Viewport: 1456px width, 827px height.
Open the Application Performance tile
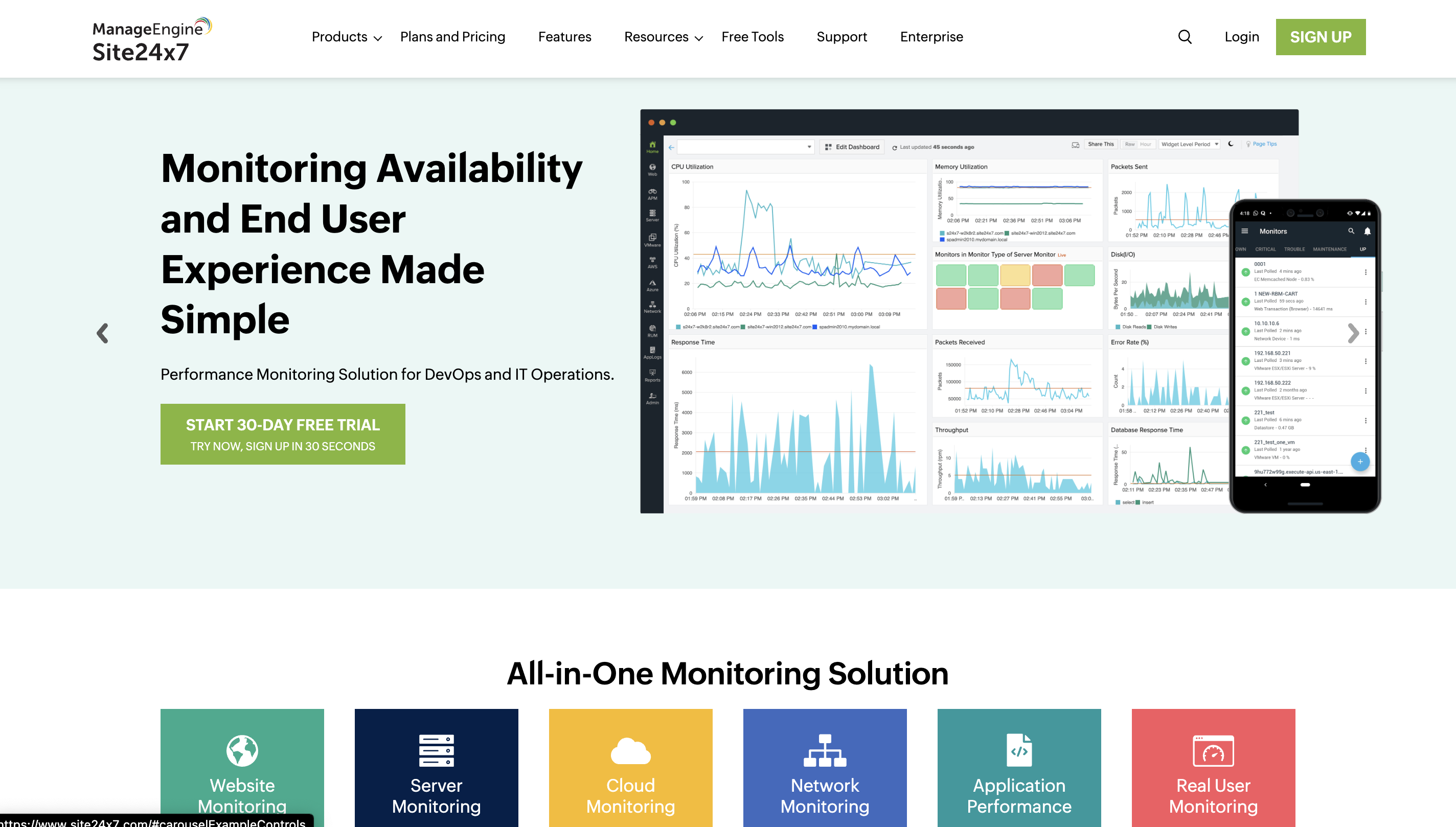coord(1019,767)
